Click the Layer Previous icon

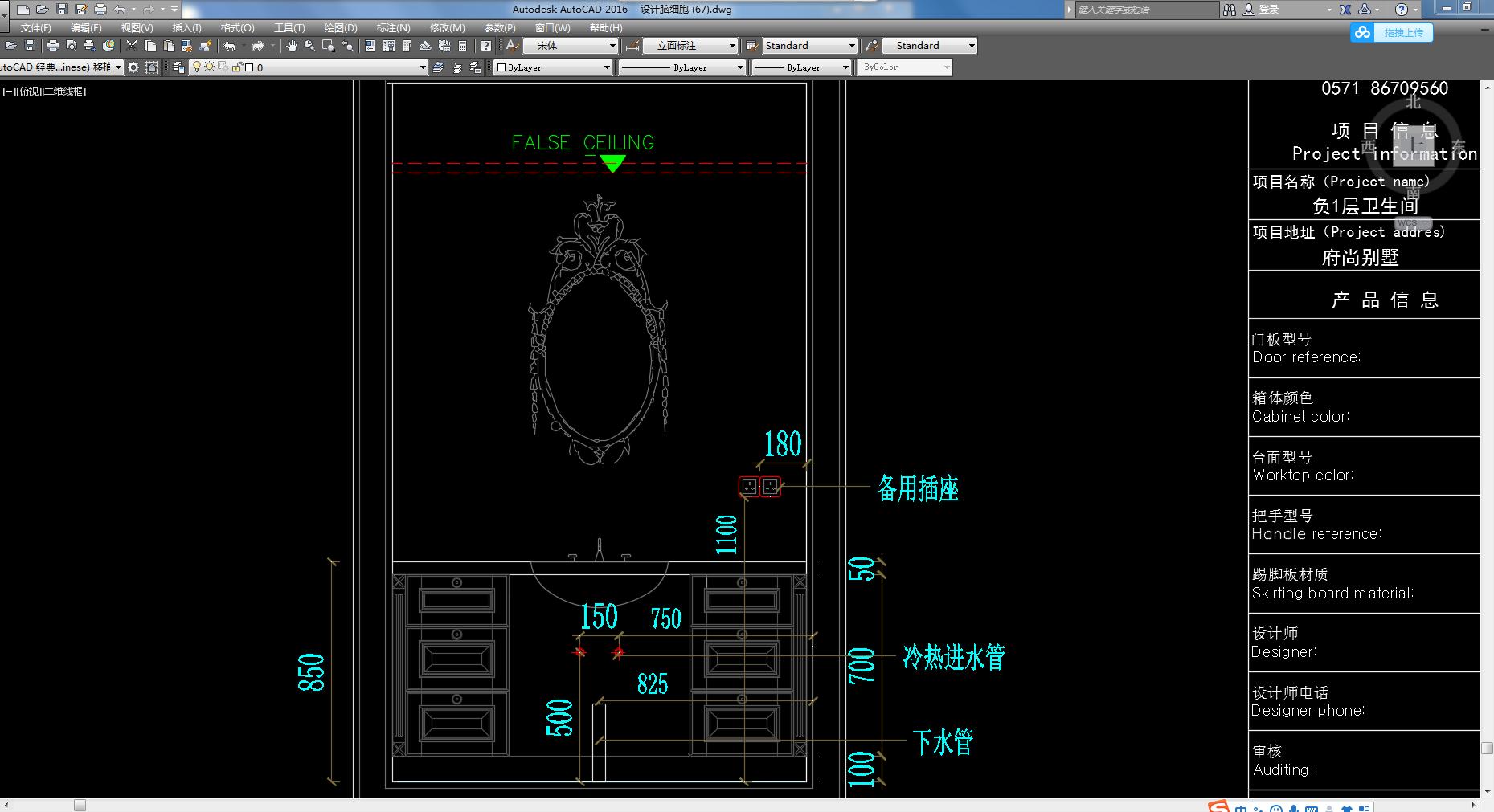point(456,67)
